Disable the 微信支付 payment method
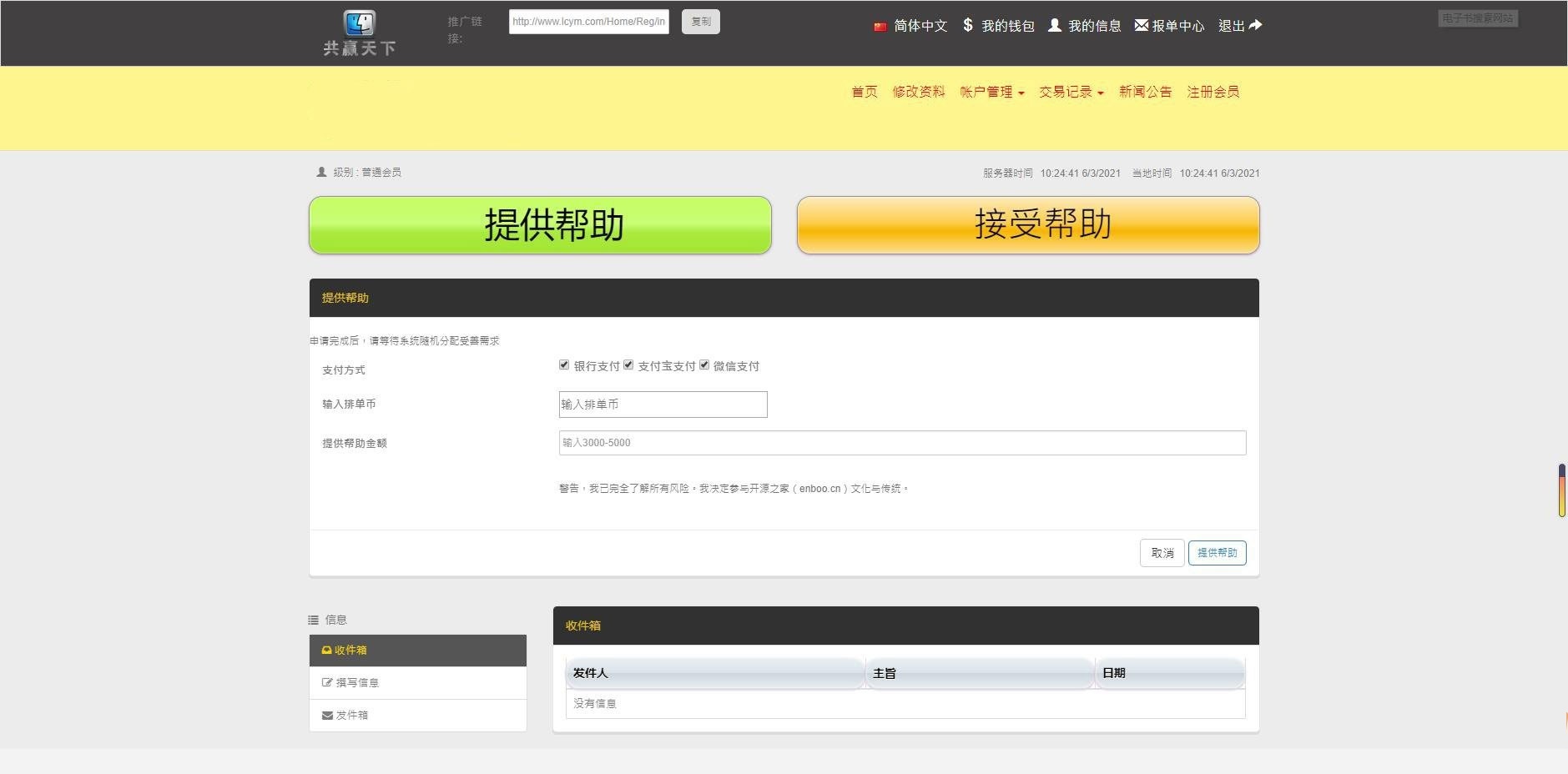Image resolution: width=1568 pixels, height=774 pixels. 704,364
